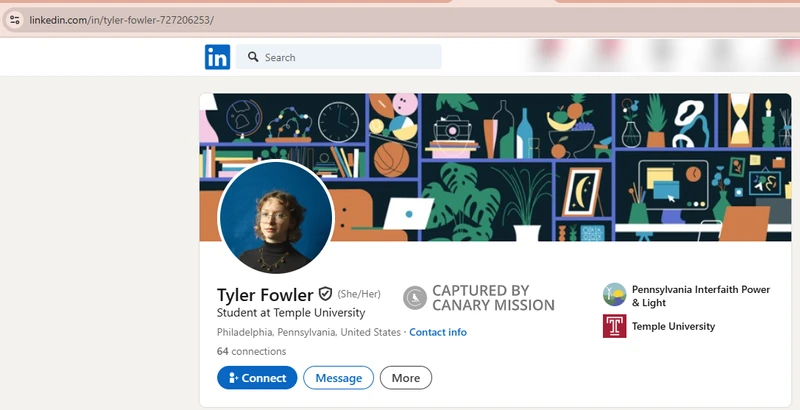Screen dimensions: 800x410
Task: Focus the LinkedIn Search field
Action: click(x=338, y=57)
